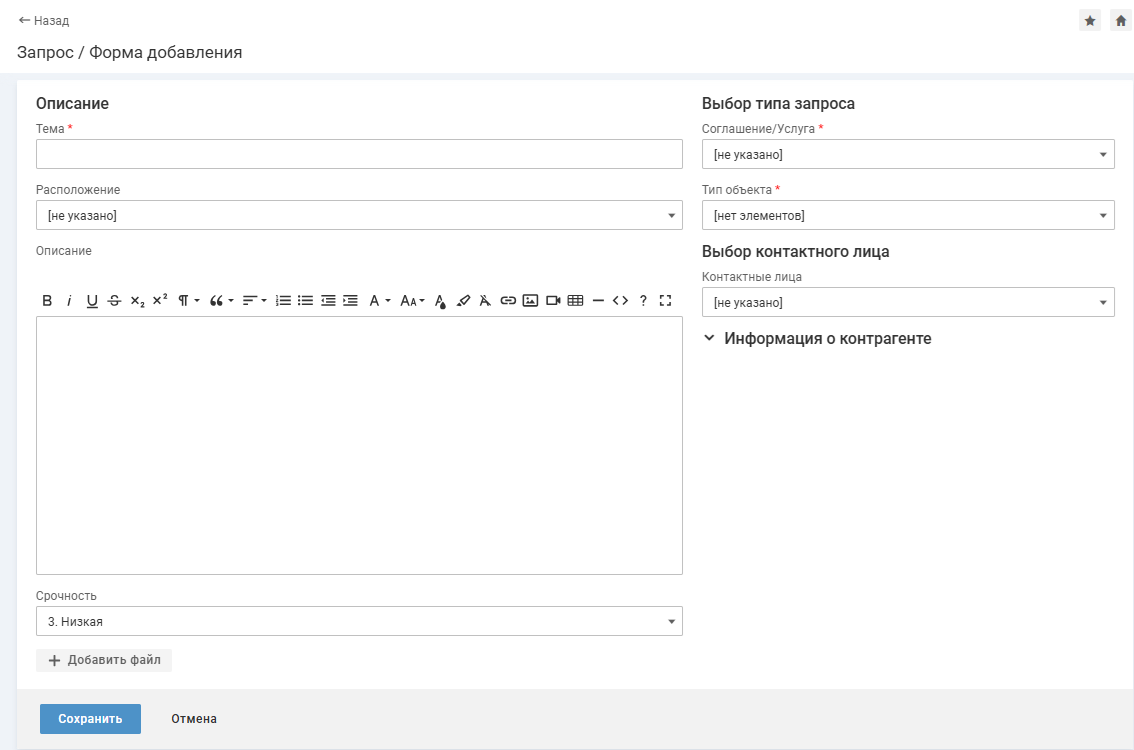Screen dimensions: 1134x750
Task: Open the Срочность dropdown
Action: pyautogui.click(x=359, y=621)
